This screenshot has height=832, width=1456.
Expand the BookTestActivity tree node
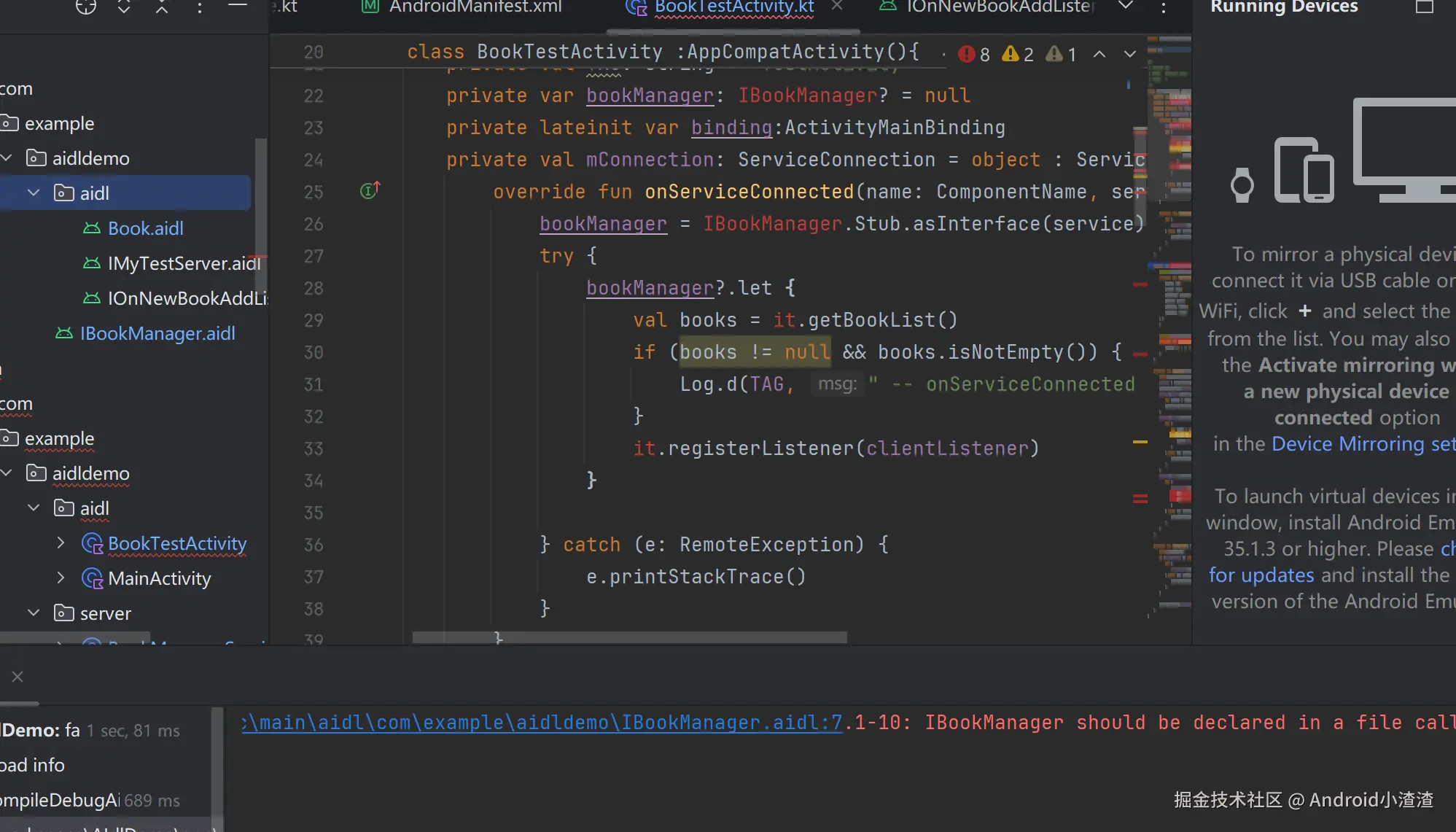61,543
